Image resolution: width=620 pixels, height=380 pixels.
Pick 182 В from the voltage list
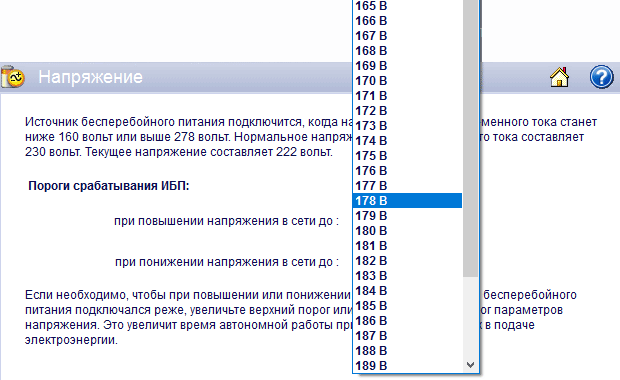point(407,261)
